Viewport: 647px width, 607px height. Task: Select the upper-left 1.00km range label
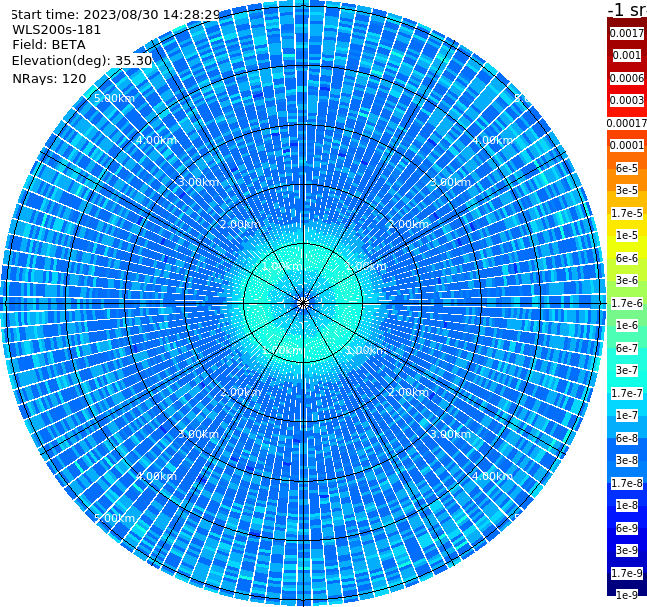(x=283, y=266)
